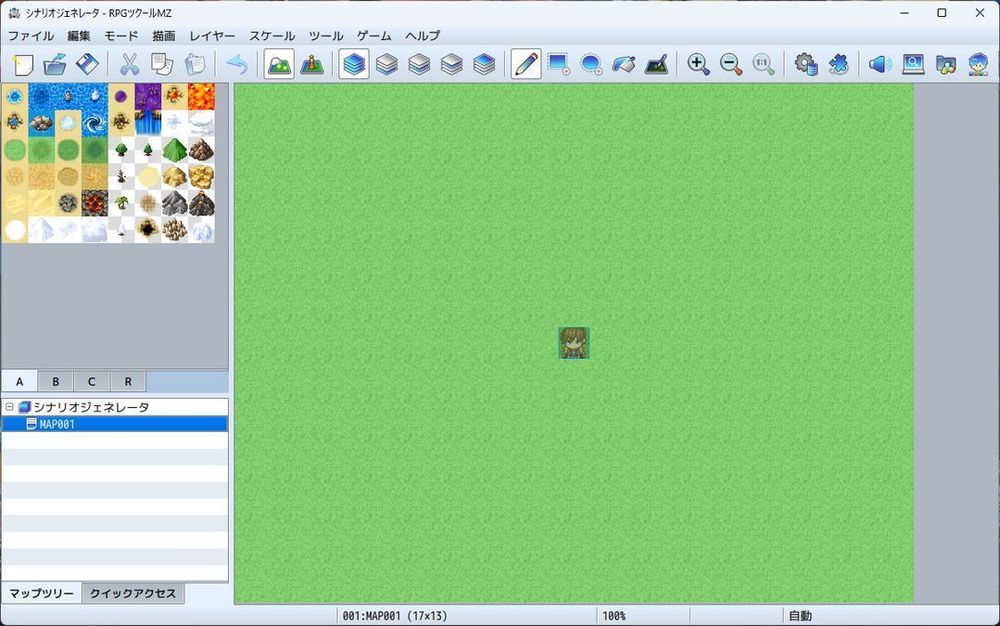Click the Open Project folder icon
1000x626 pixels.
[55, 64]
